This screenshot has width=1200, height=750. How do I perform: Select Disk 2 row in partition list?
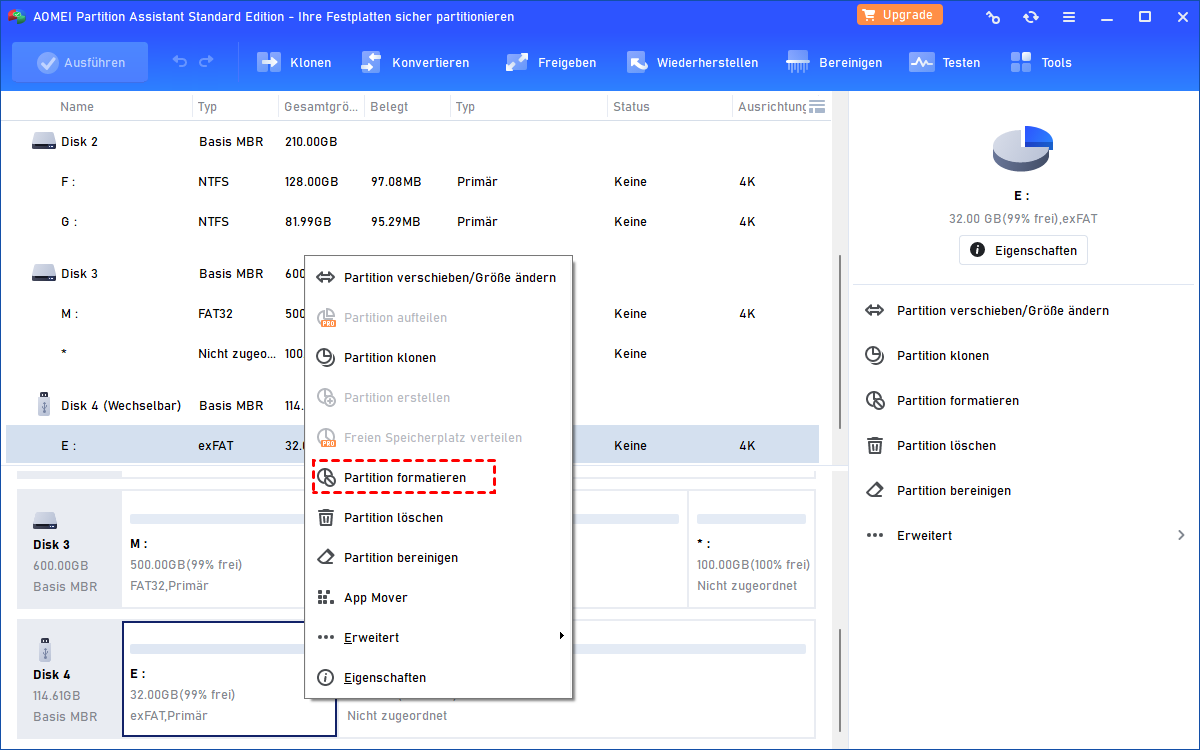pos(412,142)
